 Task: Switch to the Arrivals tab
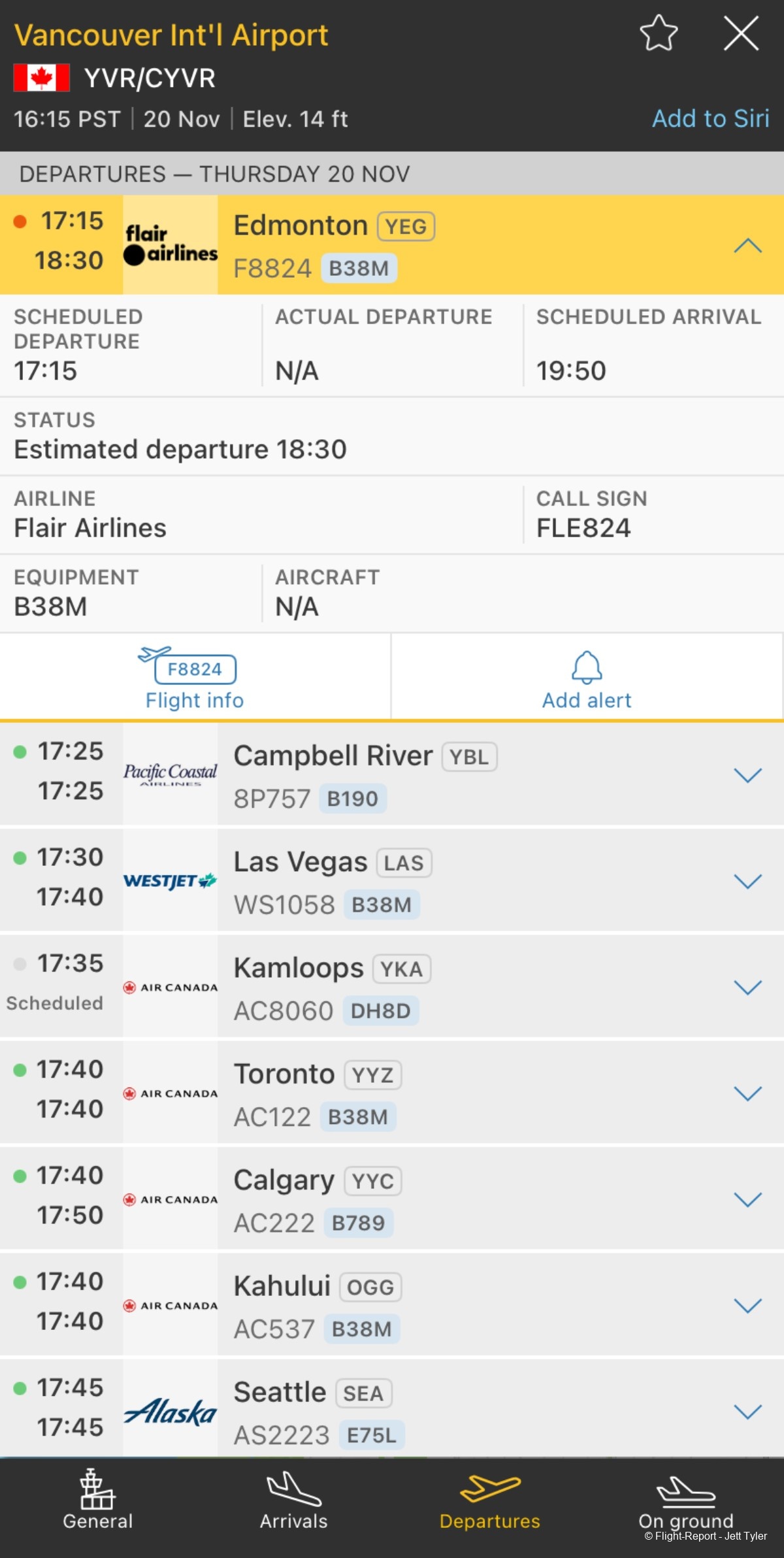[x=294, y=1501]
